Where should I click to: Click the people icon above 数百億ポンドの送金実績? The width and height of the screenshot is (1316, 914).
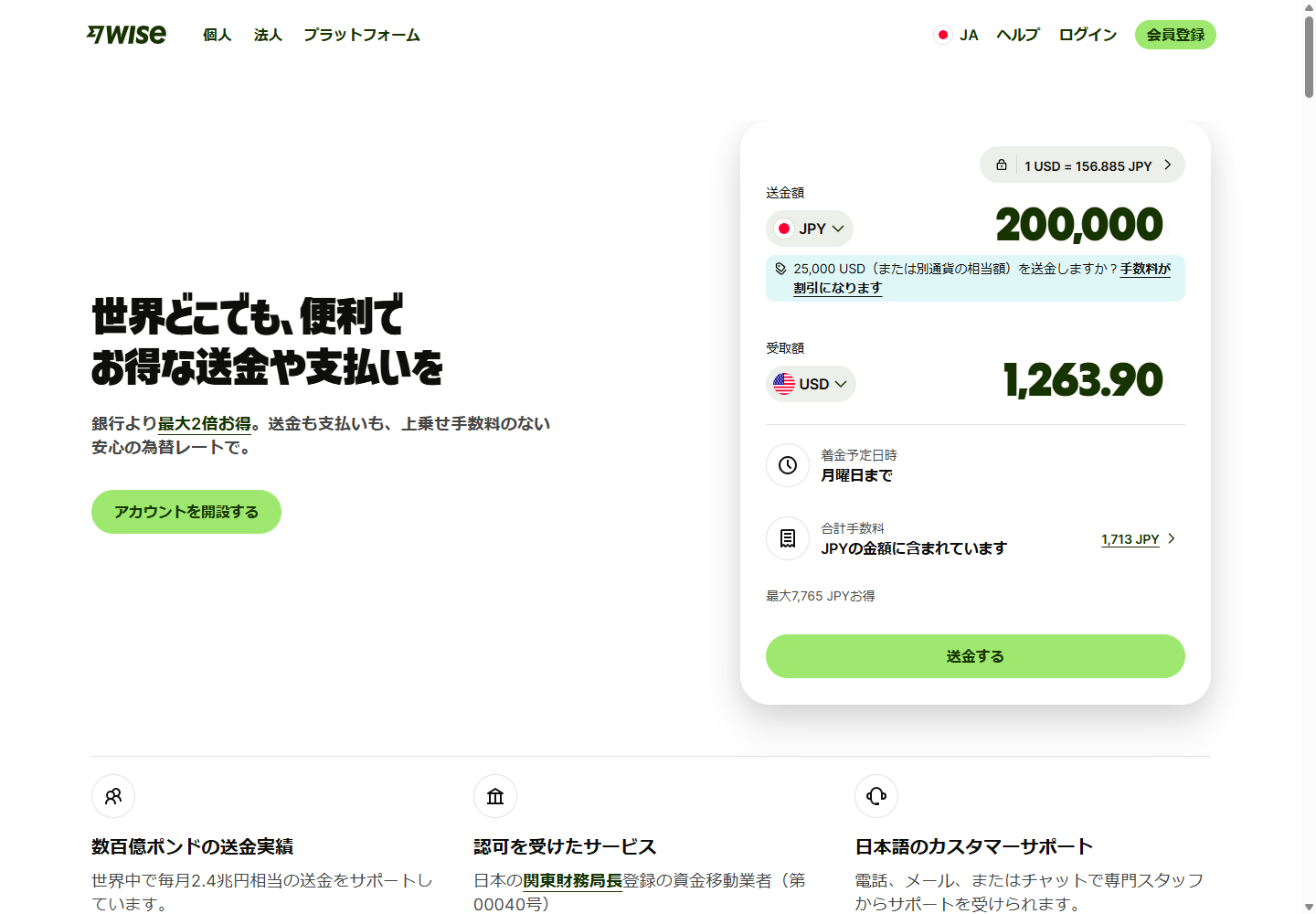click(x=113, y=796)
